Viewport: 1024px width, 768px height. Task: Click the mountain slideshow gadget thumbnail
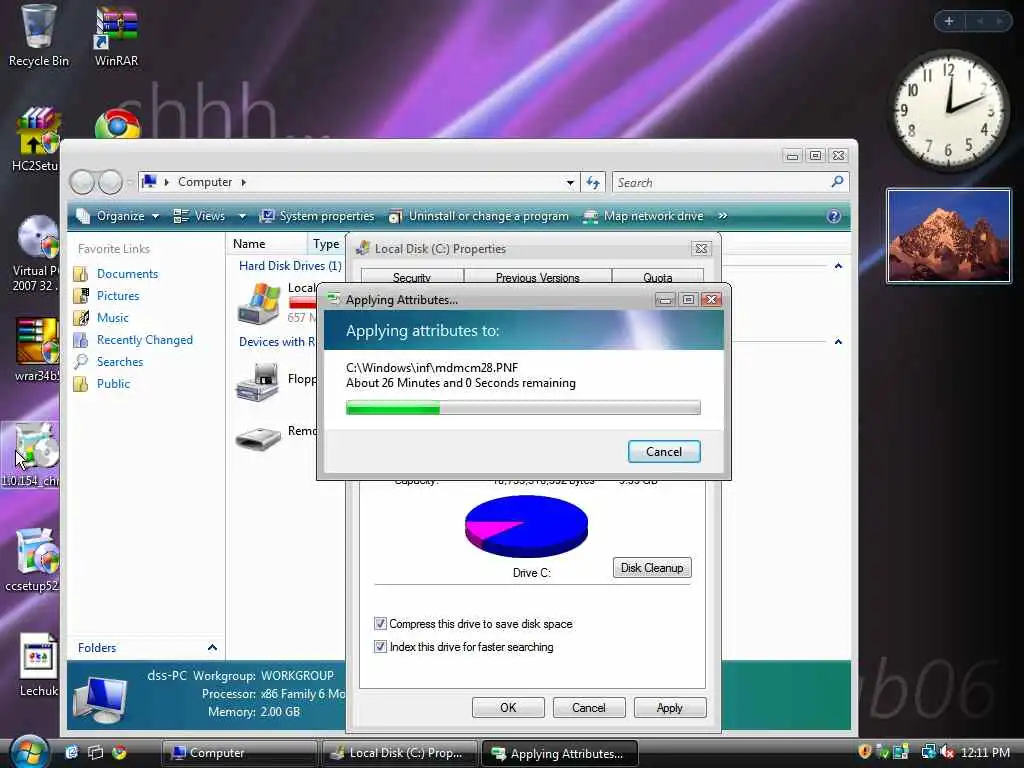tap(949, 236)
